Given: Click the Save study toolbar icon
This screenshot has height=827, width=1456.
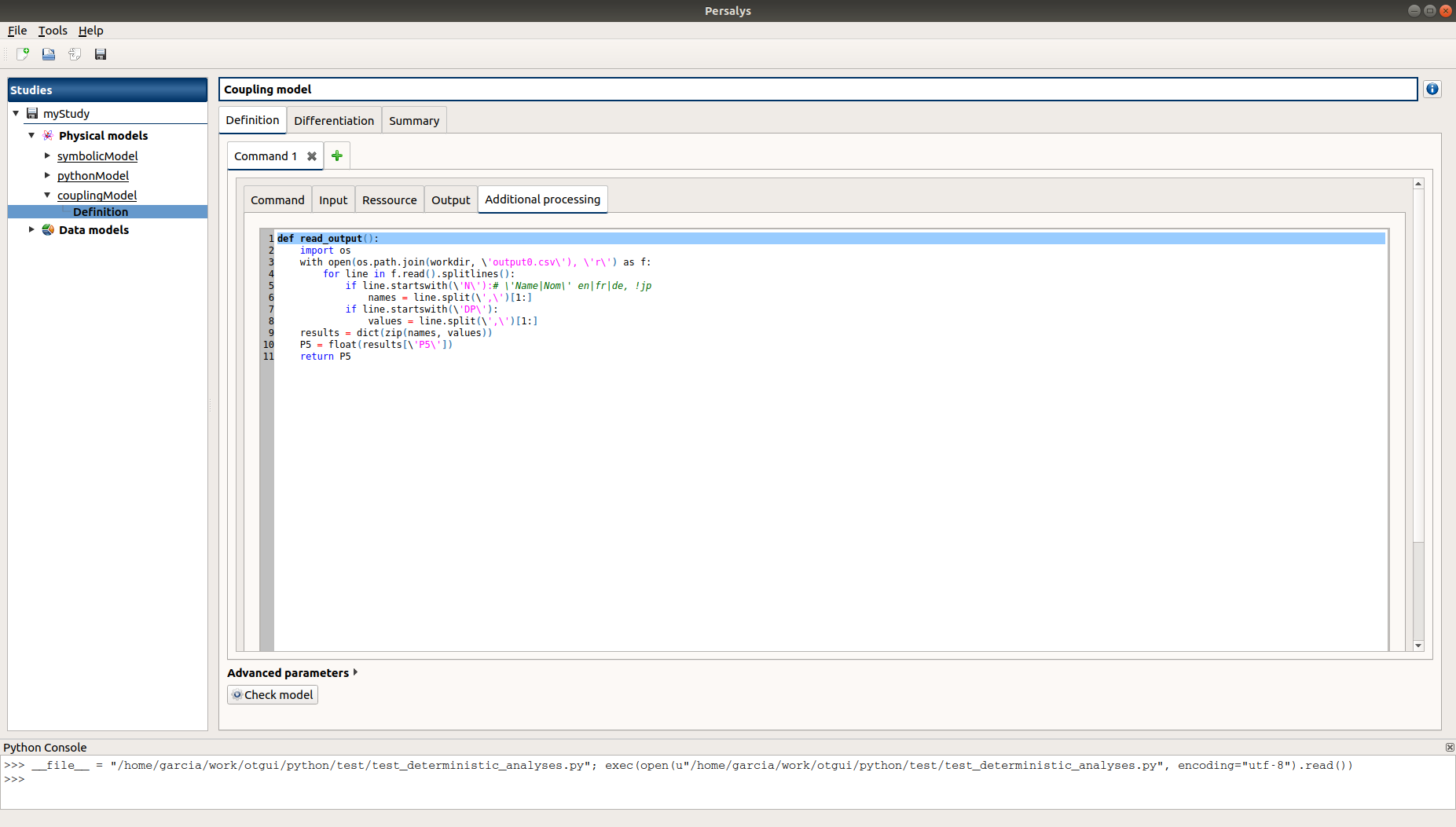Looking at the screenshot, I should click(101, 54).
